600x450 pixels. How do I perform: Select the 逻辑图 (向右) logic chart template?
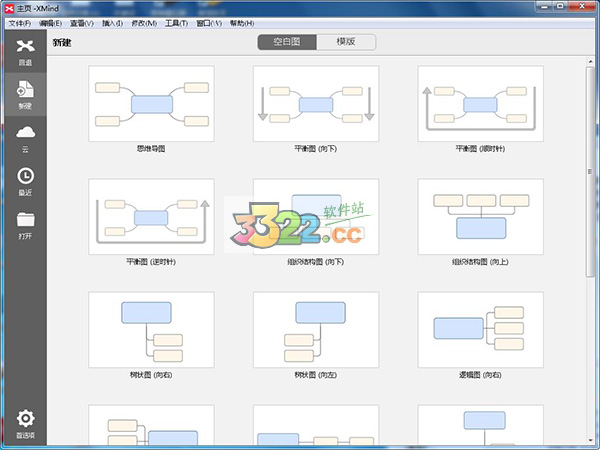(480, 330)
